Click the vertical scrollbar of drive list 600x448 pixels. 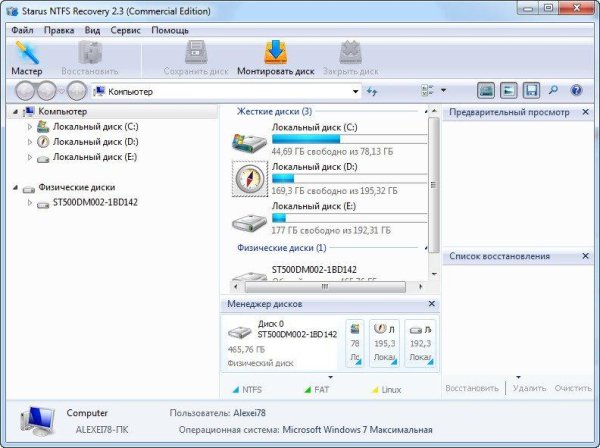434,185
